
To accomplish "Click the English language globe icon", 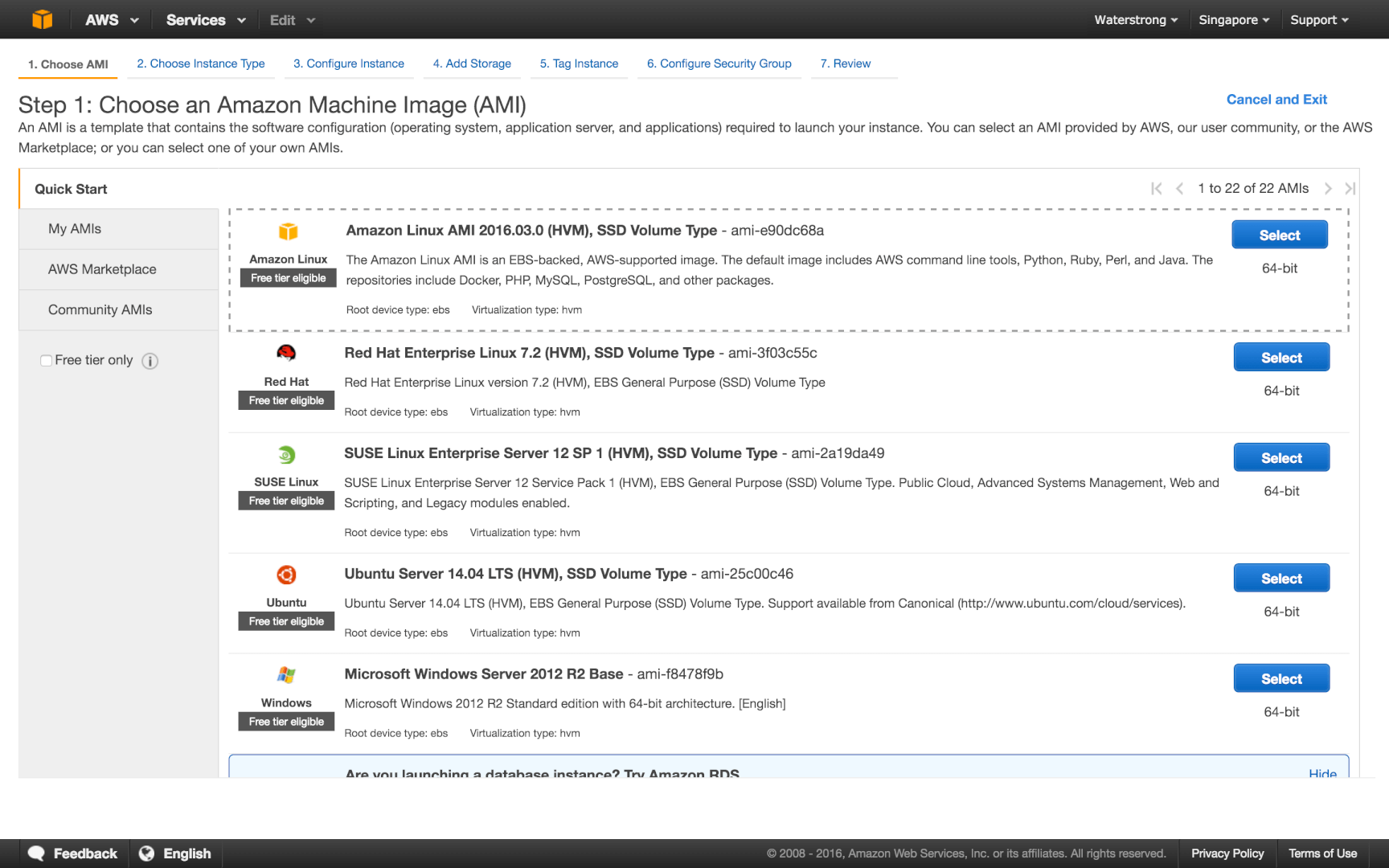I will [146, 854].
